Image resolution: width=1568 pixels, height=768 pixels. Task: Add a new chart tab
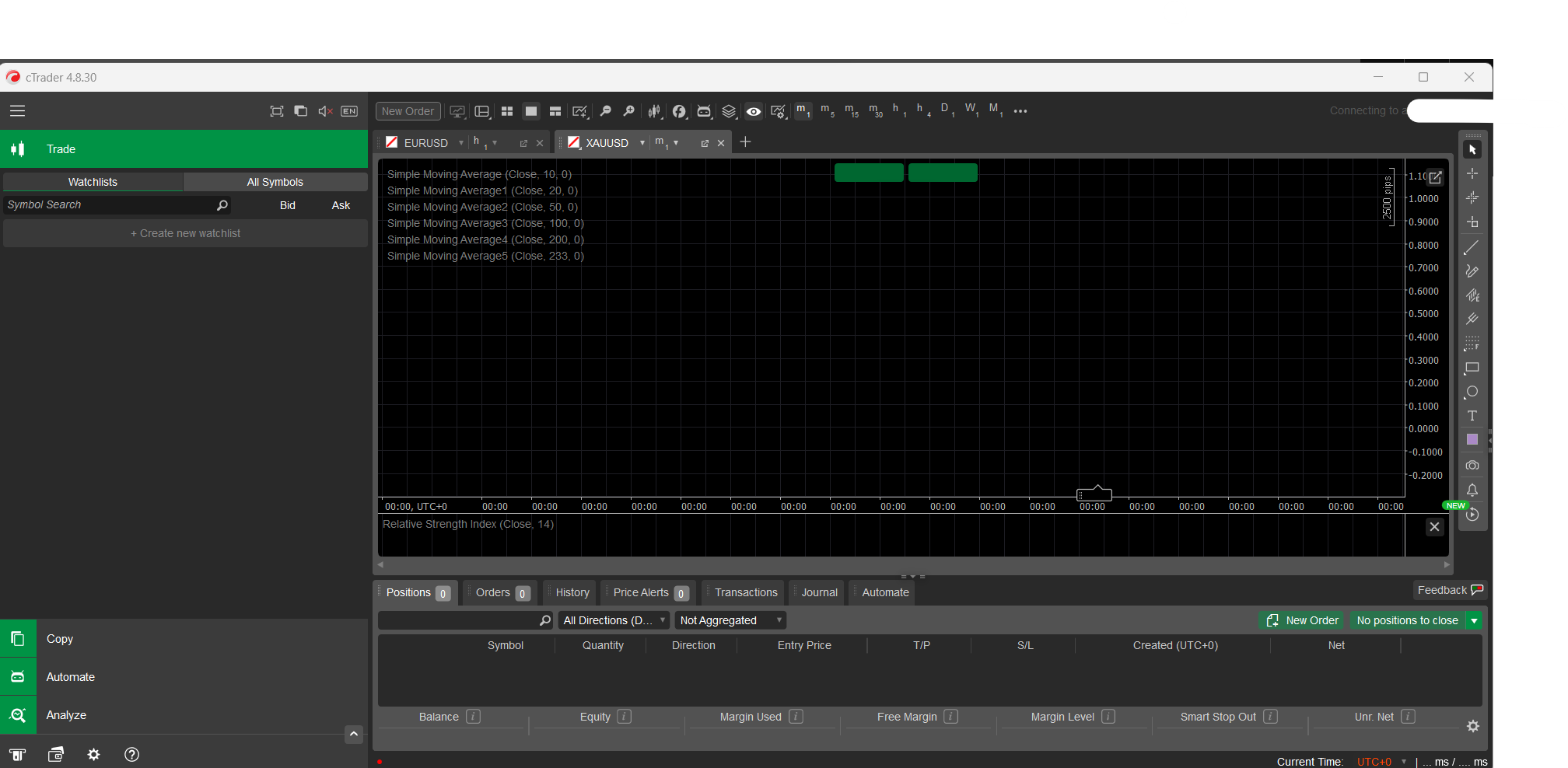745,141
